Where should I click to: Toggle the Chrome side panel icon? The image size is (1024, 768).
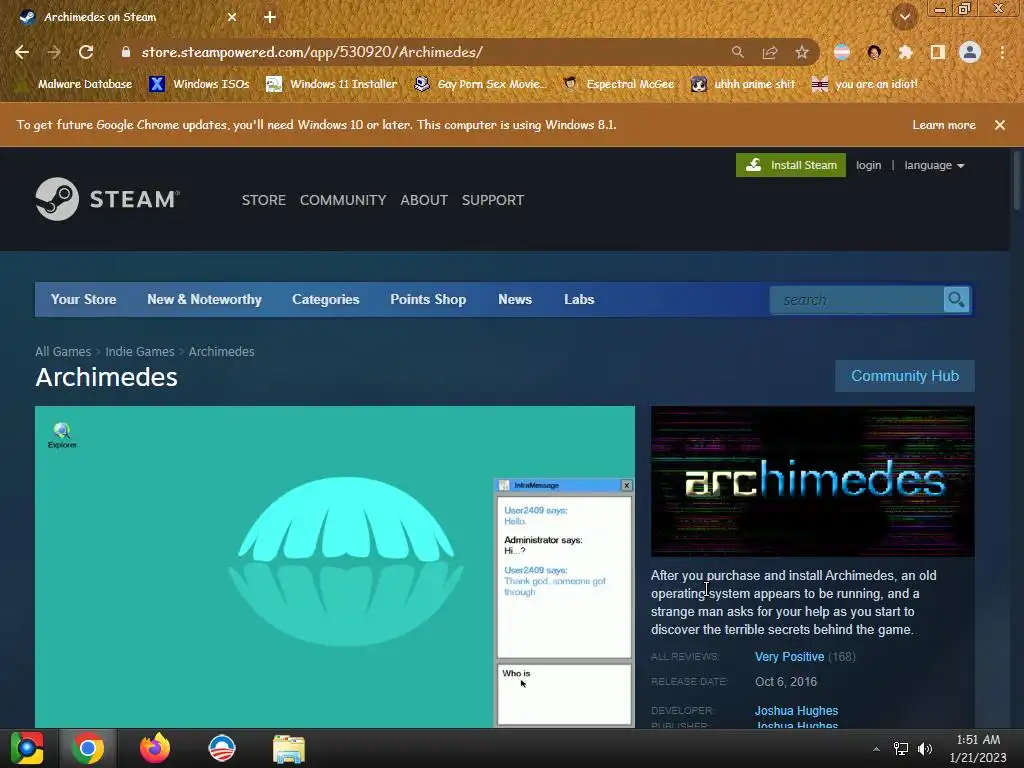click(938, 52)
